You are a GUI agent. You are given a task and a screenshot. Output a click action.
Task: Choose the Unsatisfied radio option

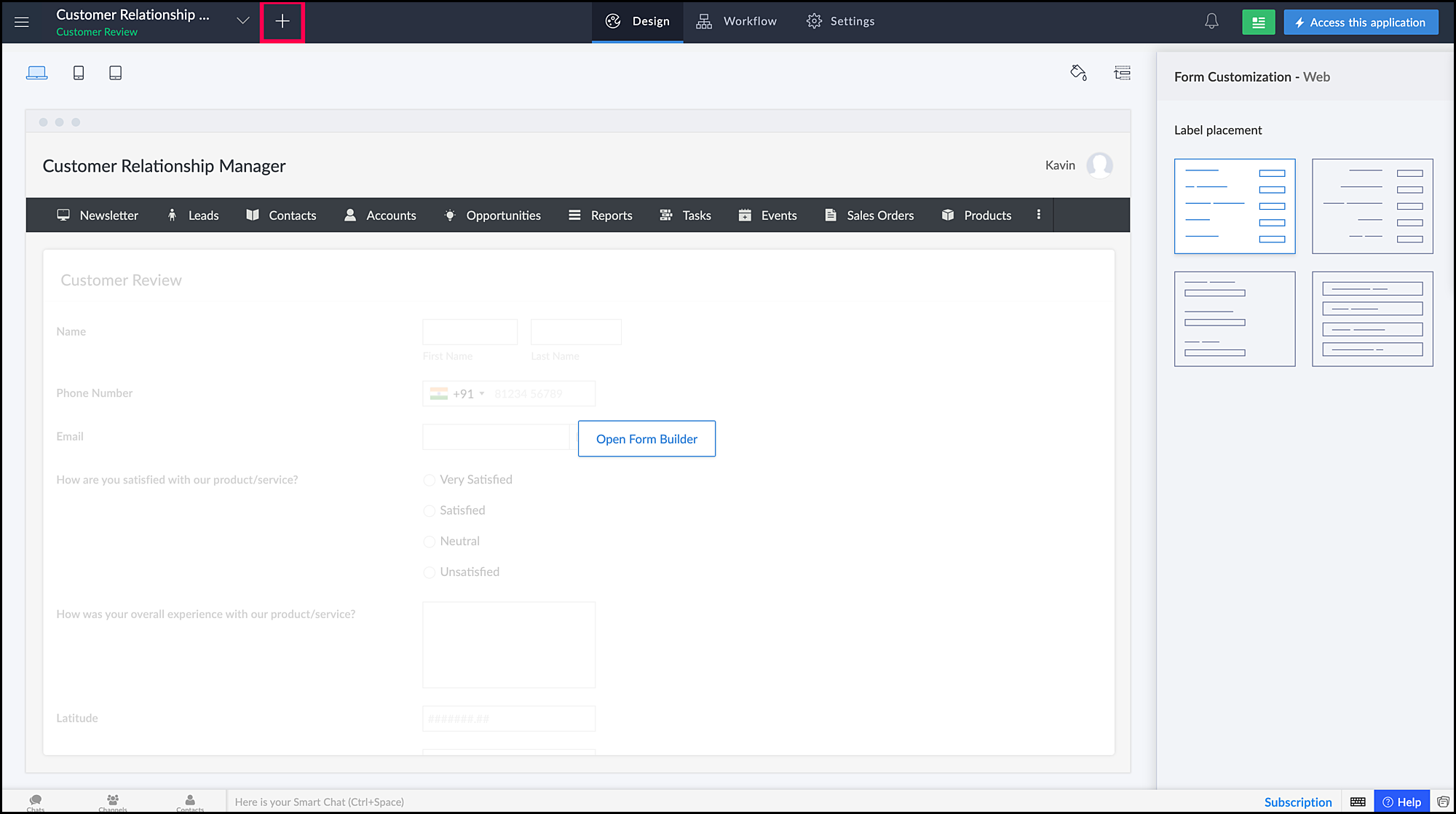(x=430, y=572)
